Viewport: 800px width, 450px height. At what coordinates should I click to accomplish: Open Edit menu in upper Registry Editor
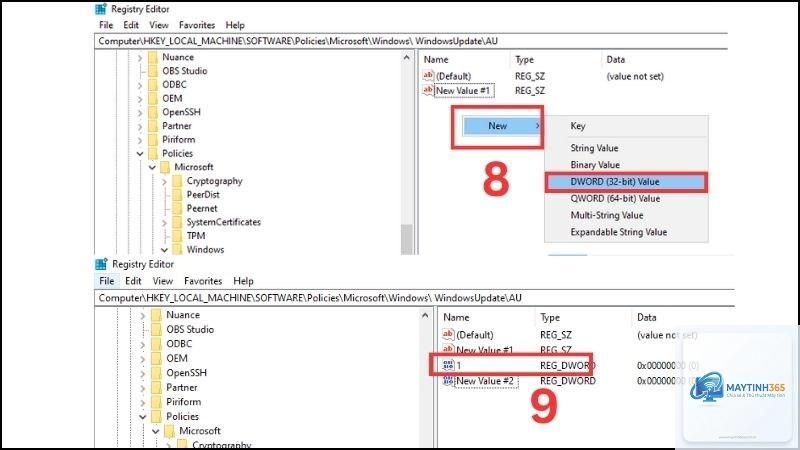tap(131, 25)
